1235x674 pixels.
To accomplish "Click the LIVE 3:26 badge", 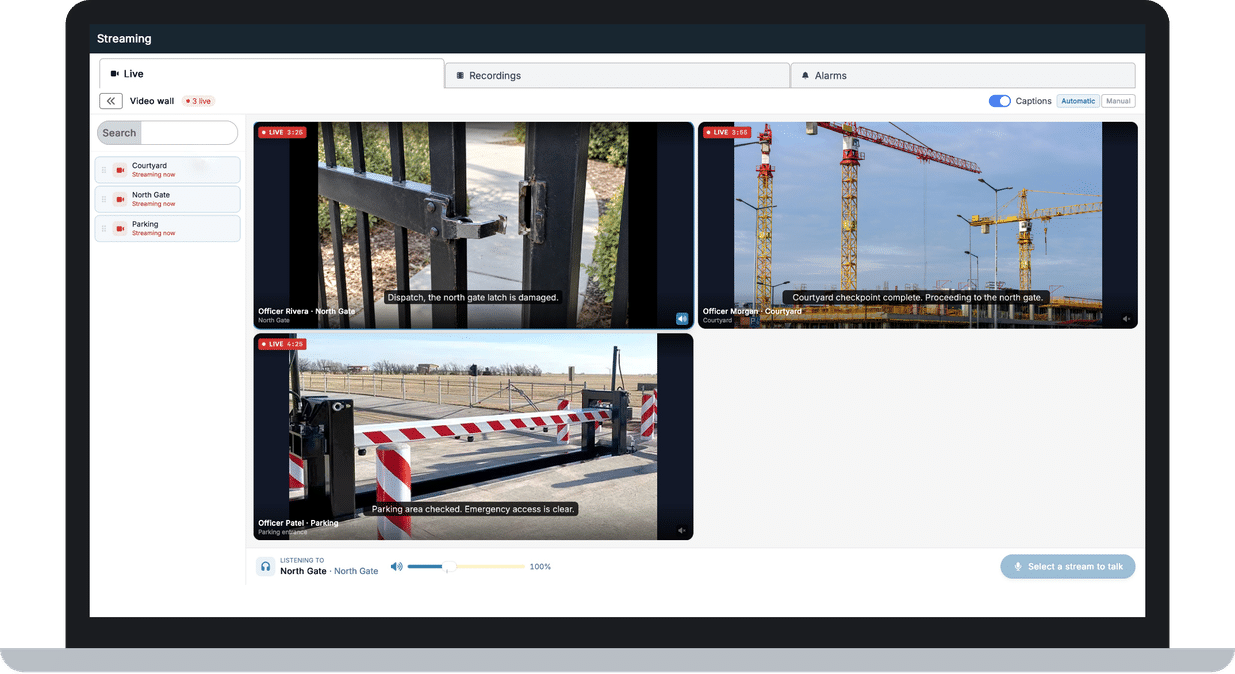I will (x=282, y=132).
